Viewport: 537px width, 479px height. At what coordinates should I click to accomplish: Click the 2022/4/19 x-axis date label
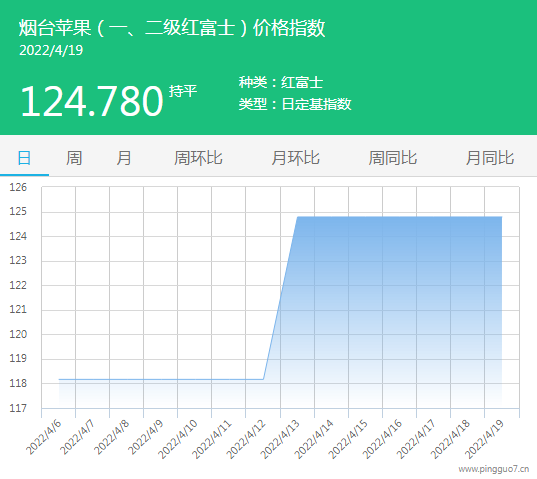(x=484, y=439)
